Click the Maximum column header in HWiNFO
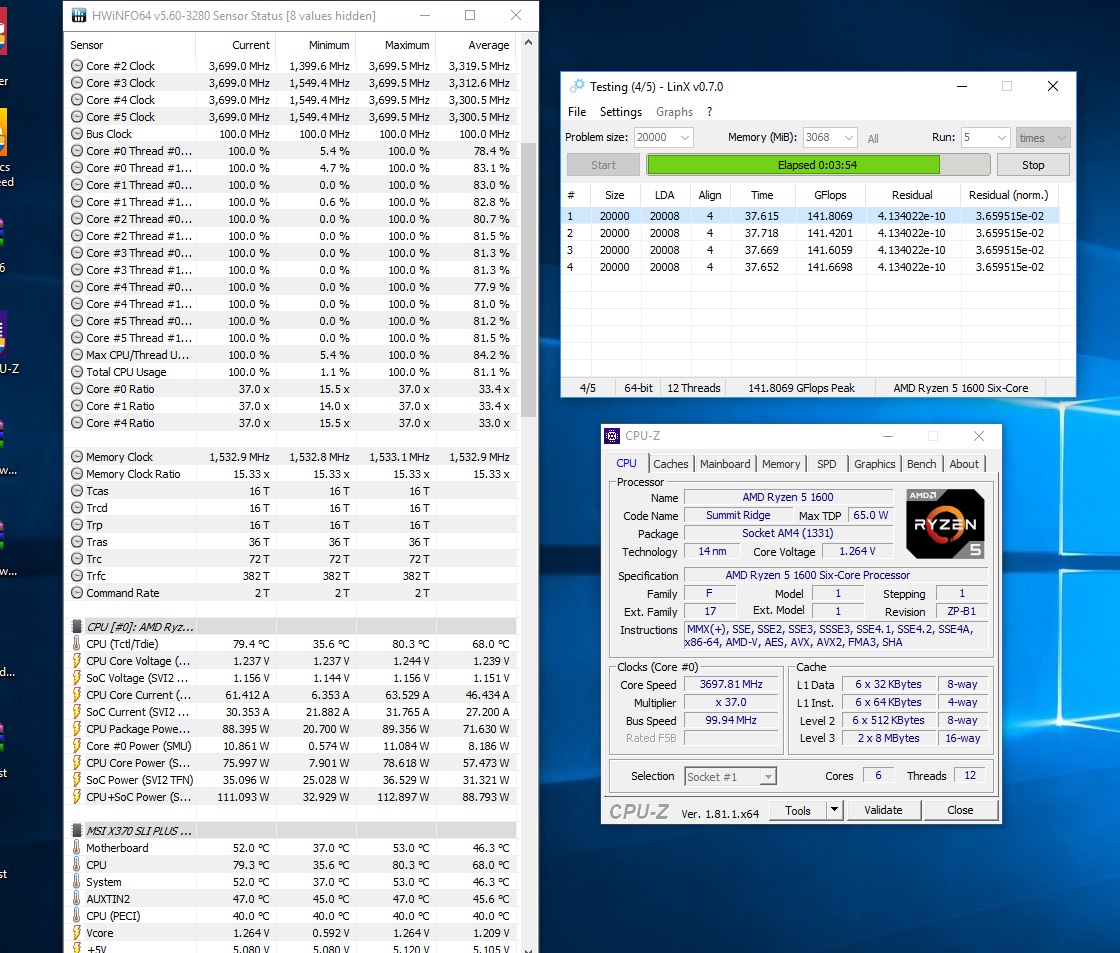The height and width of the screenshot is (953, 1120). click(396, 45)
